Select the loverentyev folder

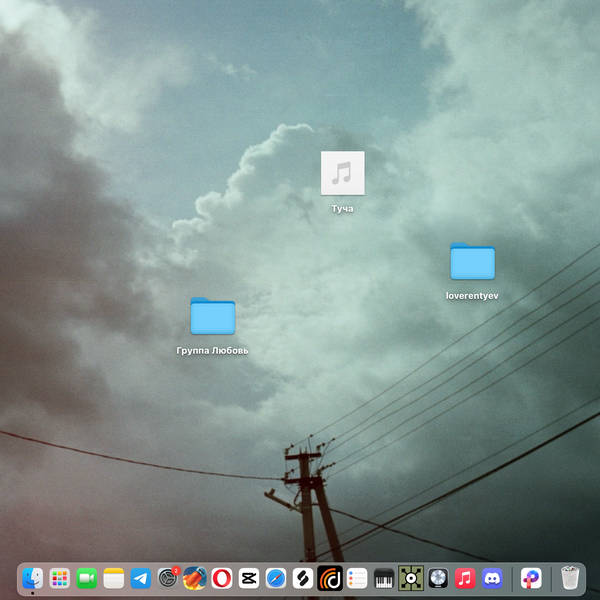pyautogui.click(x=472, y=262)
